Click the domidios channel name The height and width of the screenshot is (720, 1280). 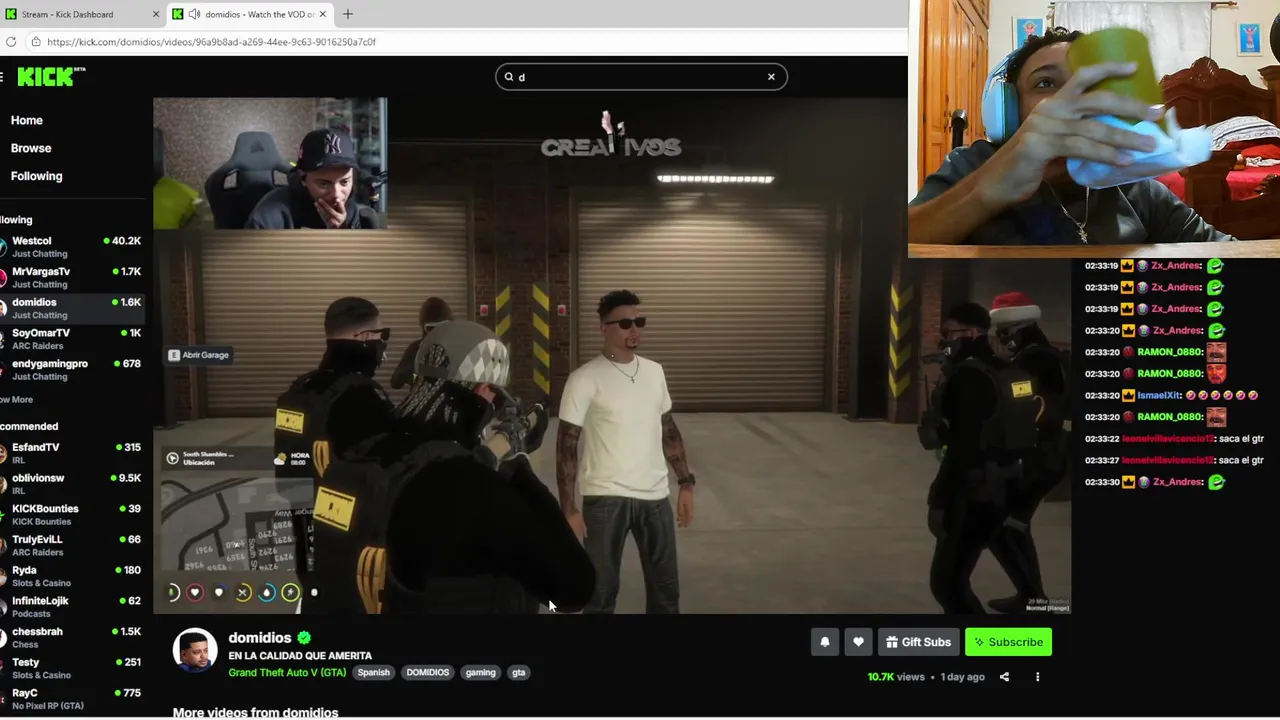pos(260,638)
